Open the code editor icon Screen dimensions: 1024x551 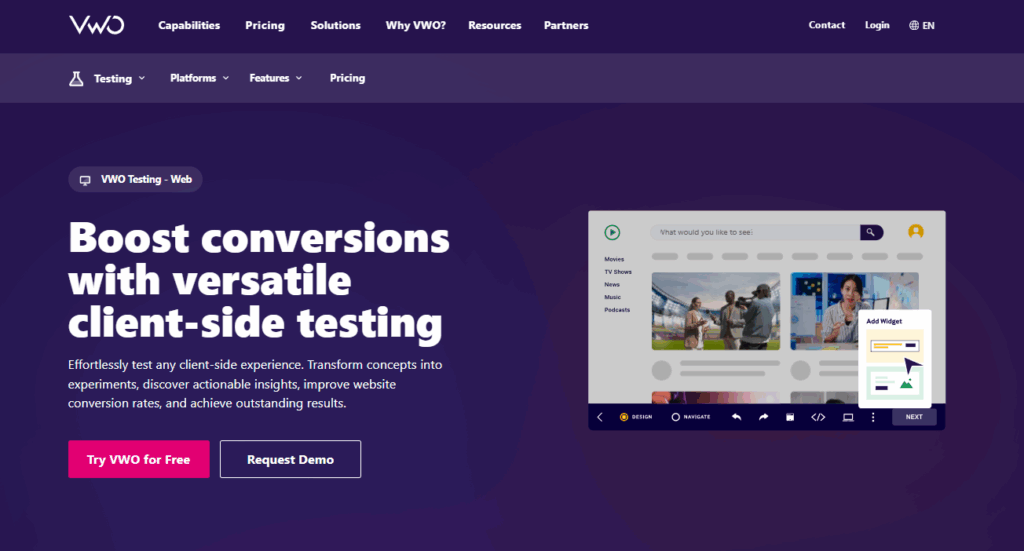coord(818,417)
